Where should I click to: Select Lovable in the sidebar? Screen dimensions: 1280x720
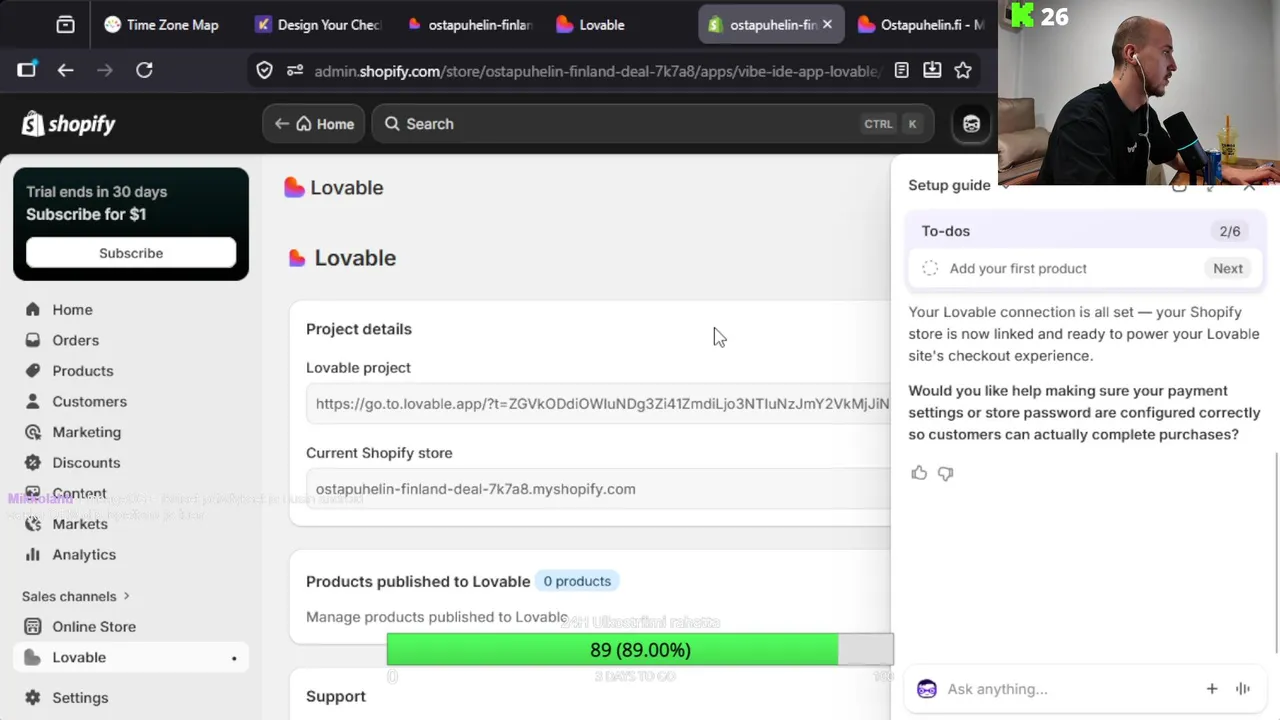tap(131, 658)
